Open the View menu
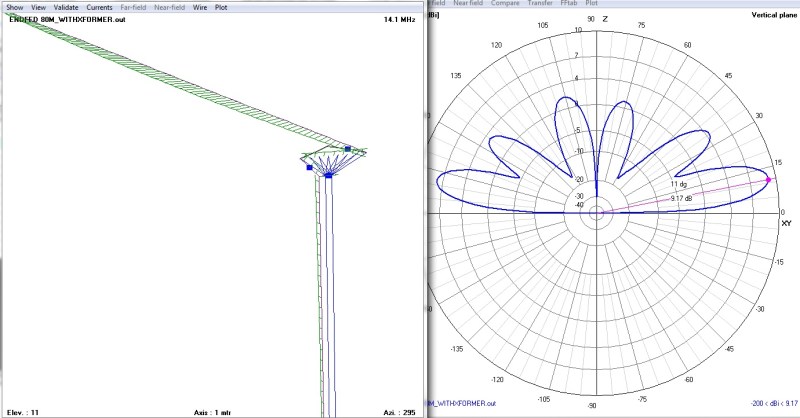Screen dimensions: 800x418 (x=39, y=7)
